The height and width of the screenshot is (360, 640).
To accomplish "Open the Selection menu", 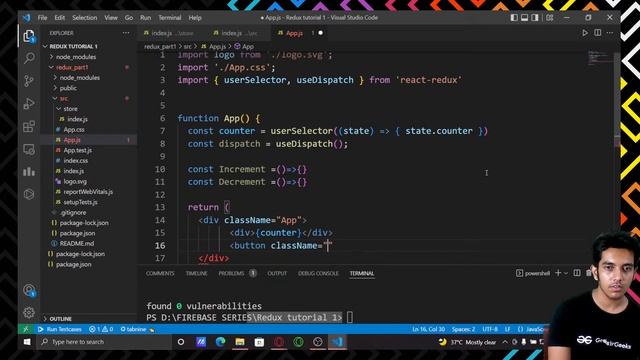I will coord(85,18).
